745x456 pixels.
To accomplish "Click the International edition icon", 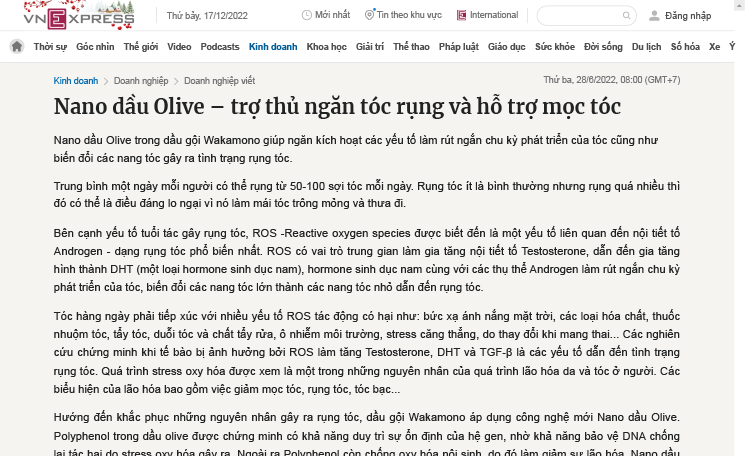I will [461, 16].
